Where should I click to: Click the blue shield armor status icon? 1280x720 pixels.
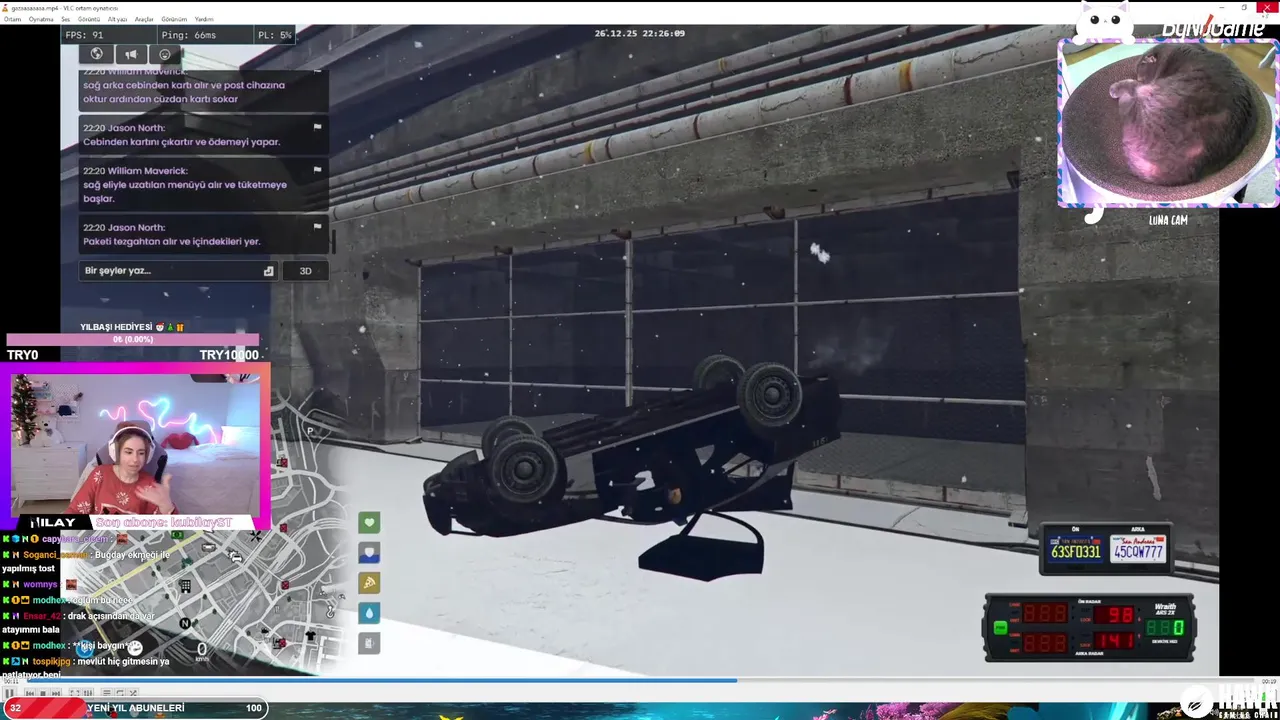[369, 552]
